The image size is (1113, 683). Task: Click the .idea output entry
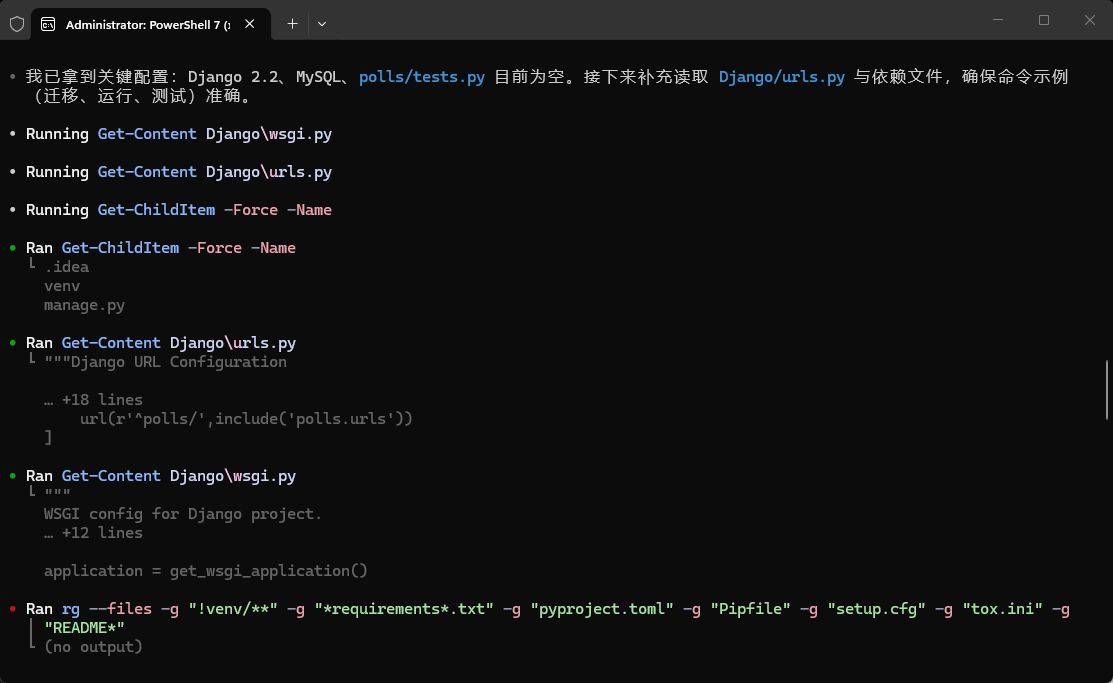67,267
